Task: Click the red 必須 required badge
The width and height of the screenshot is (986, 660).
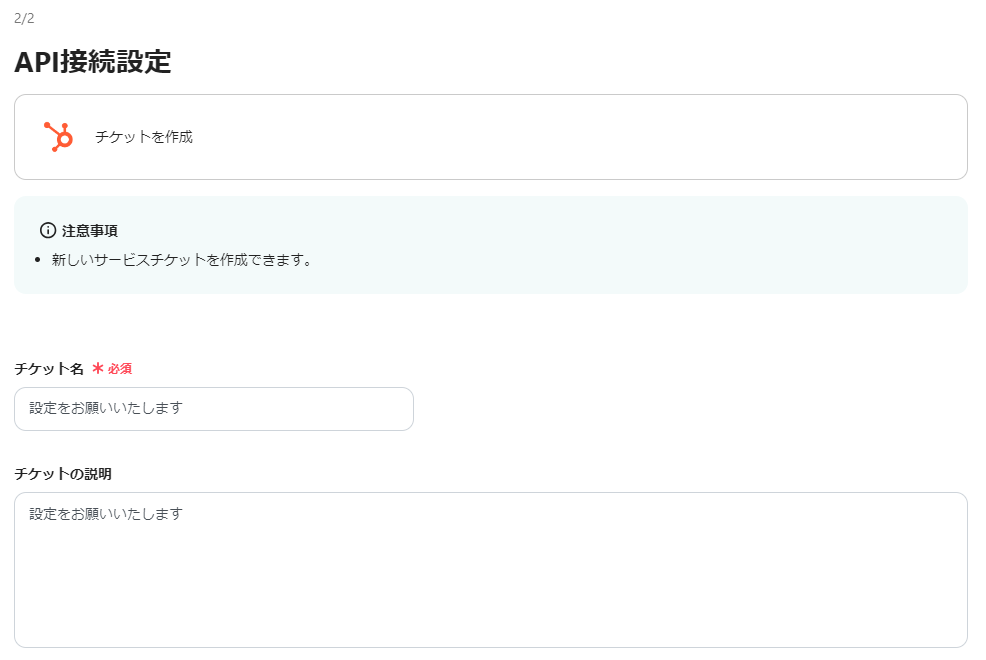Action: click(x=122, y=369)
